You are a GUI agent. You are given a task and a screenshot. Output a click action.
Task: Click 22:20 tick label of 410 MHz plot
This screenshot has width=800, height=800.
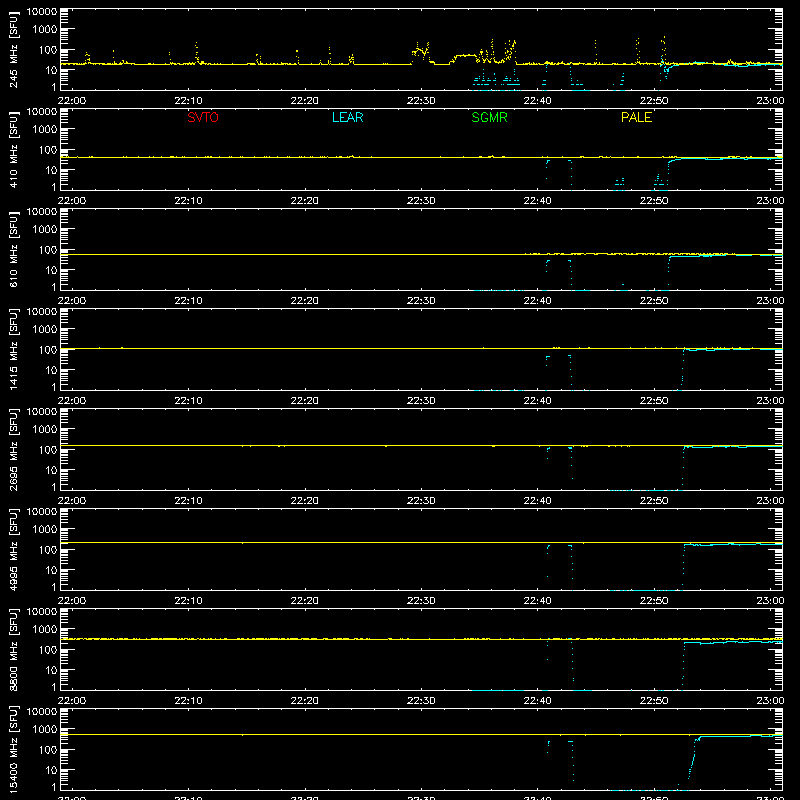pyautogui.click(x=305, y=201)
